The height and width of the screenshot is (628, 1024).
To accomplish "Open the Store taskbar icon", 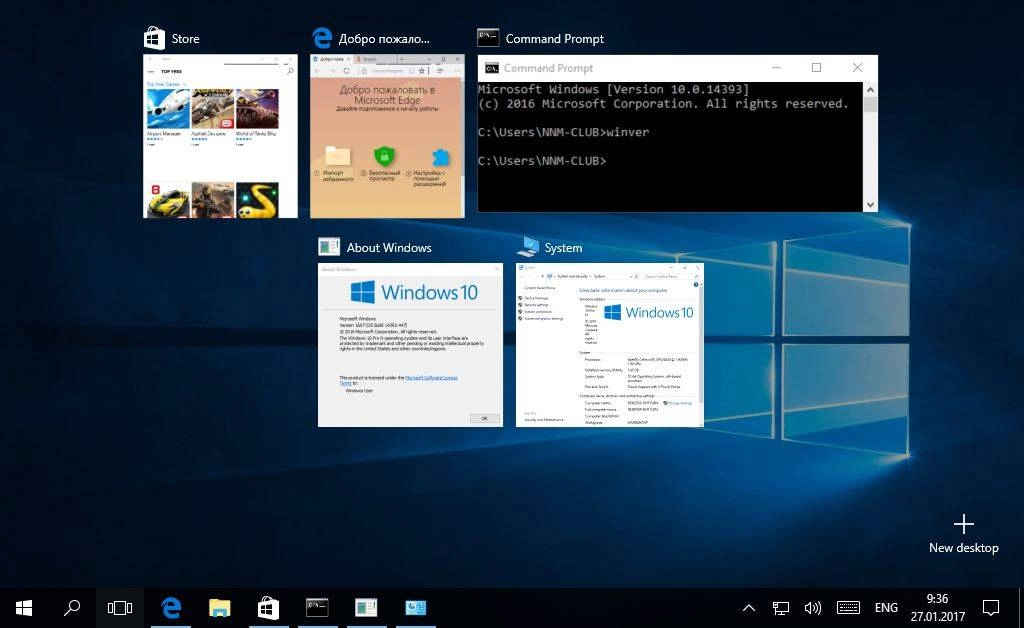I will [x=268, y=608].
